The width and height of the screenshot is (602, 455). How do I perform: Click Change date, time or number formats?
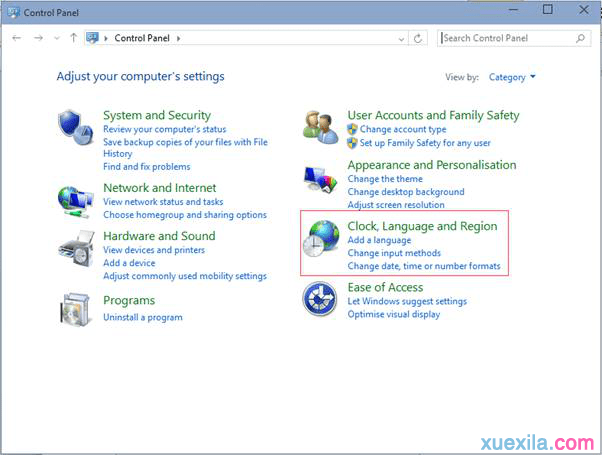coord(424,266)
